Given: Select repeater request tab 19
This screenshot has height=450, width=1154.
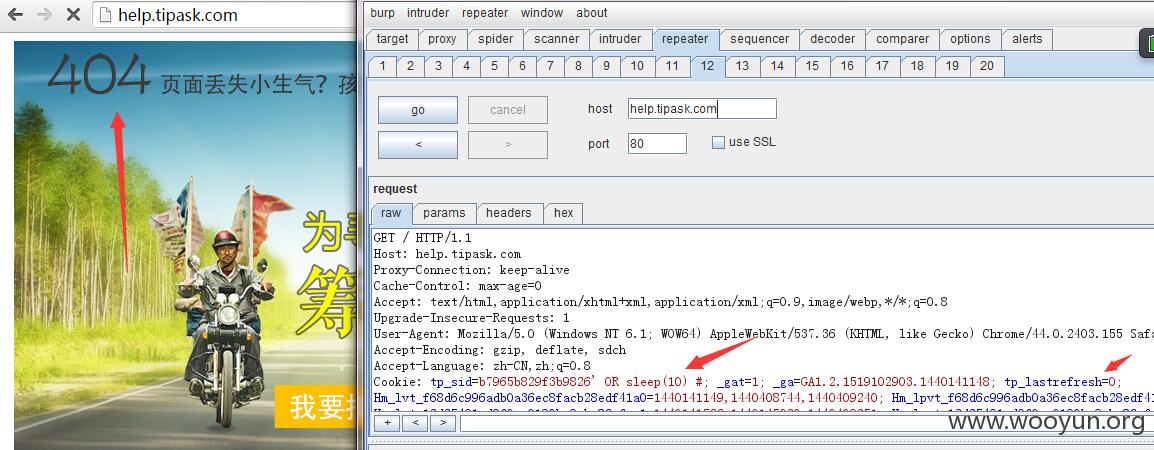Looking at the screenshot, I should pyautogui.click(x=952, y=66).
